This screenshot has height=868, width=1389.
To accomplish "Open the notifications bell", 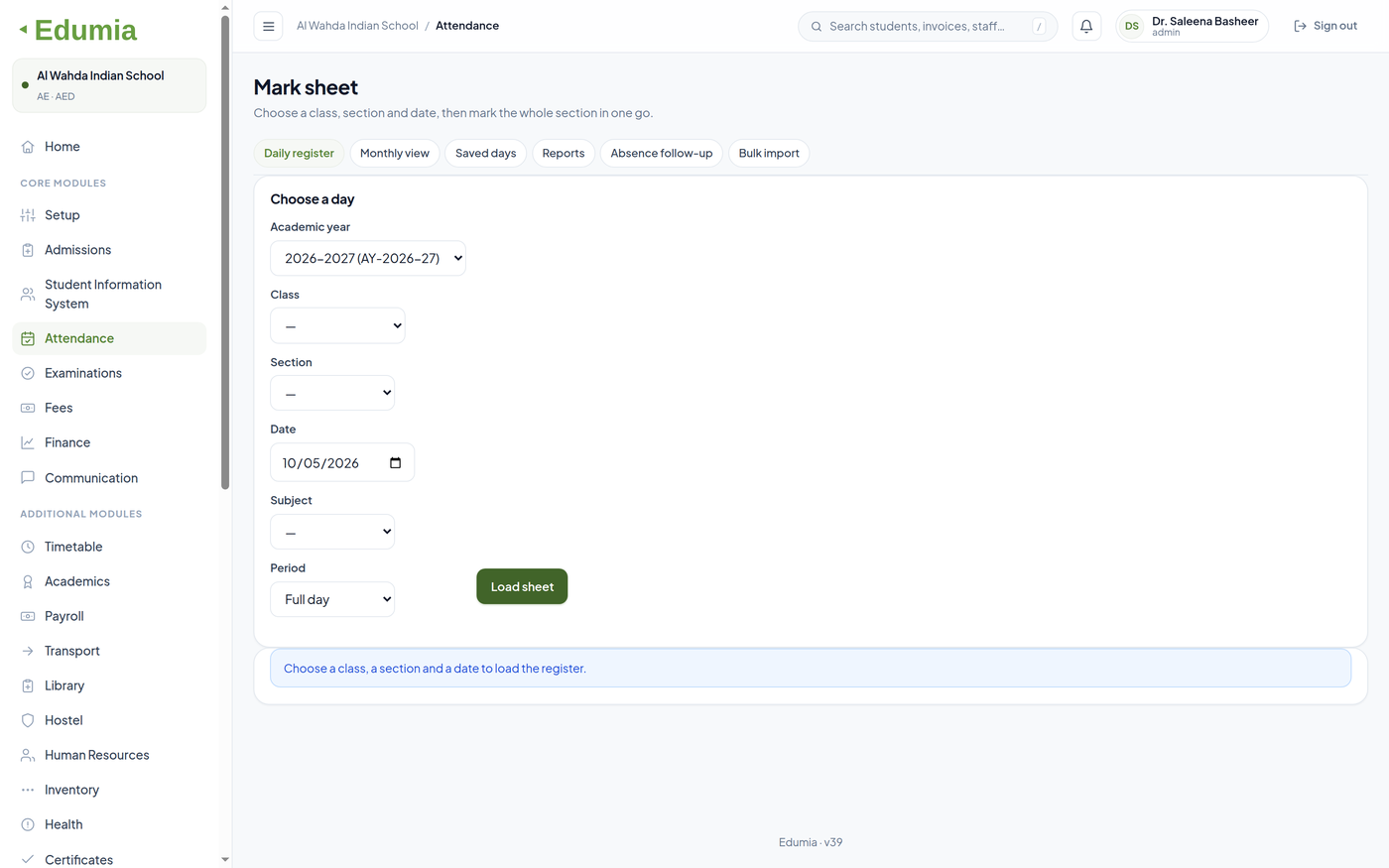I will coord(1086,26).
